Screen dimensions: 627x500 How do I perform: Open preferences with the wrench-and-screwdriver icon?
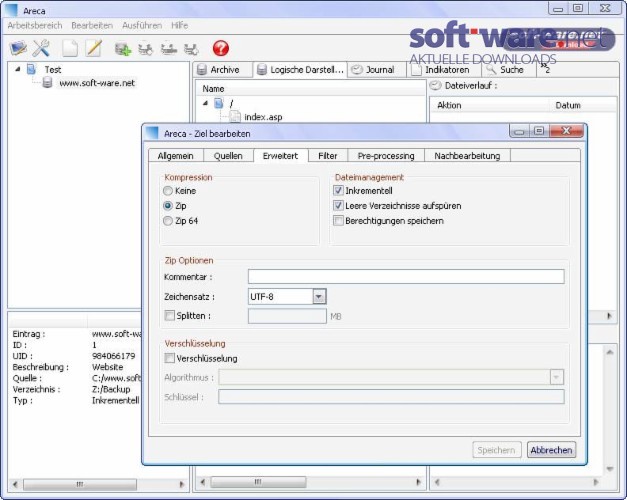(x=41, y=48)
